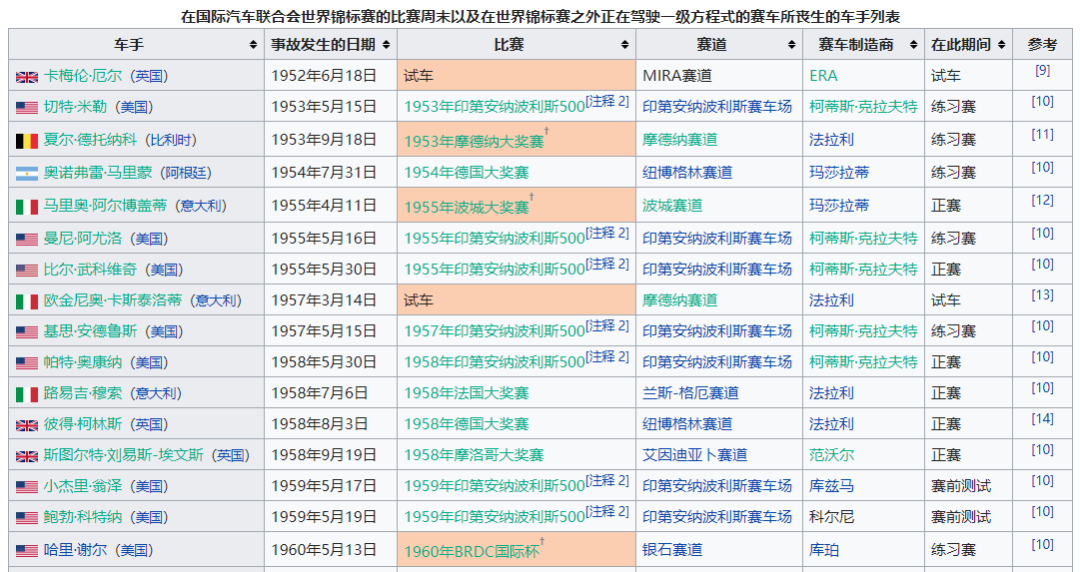Open 银石赛道 circuit link
Image resolution: width=1080 pixels, height=572 pixels.
(672, 550)
